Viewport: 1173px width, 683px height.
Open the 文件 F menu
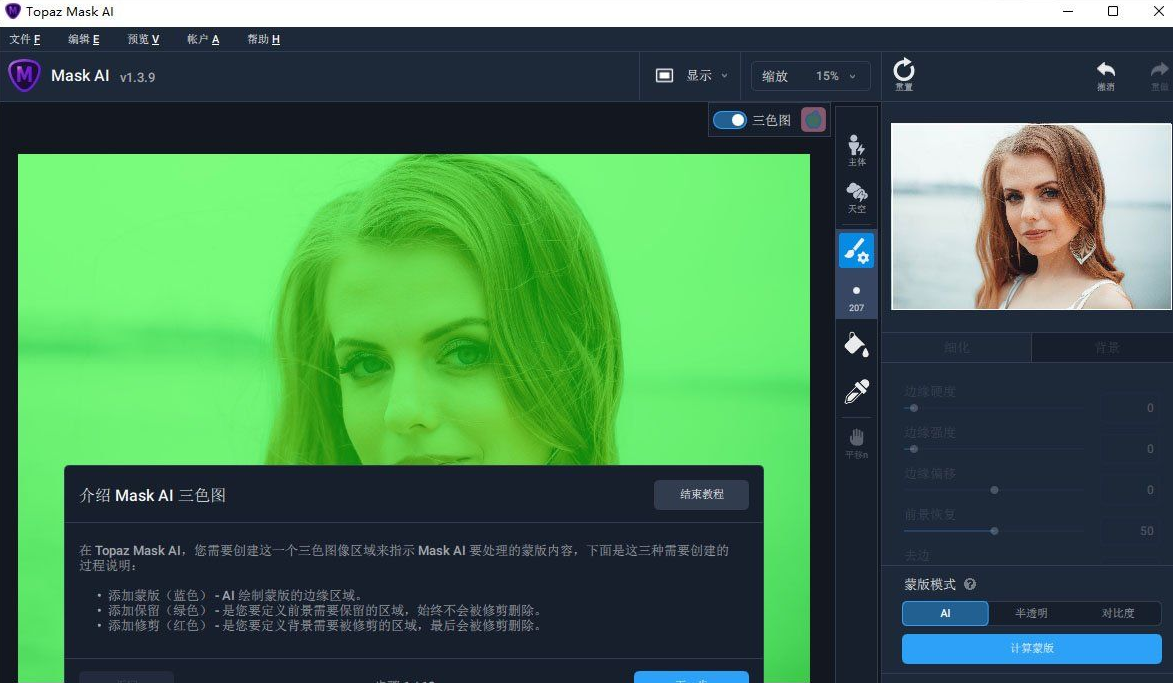pyautogui.click(x=25, y=39)
